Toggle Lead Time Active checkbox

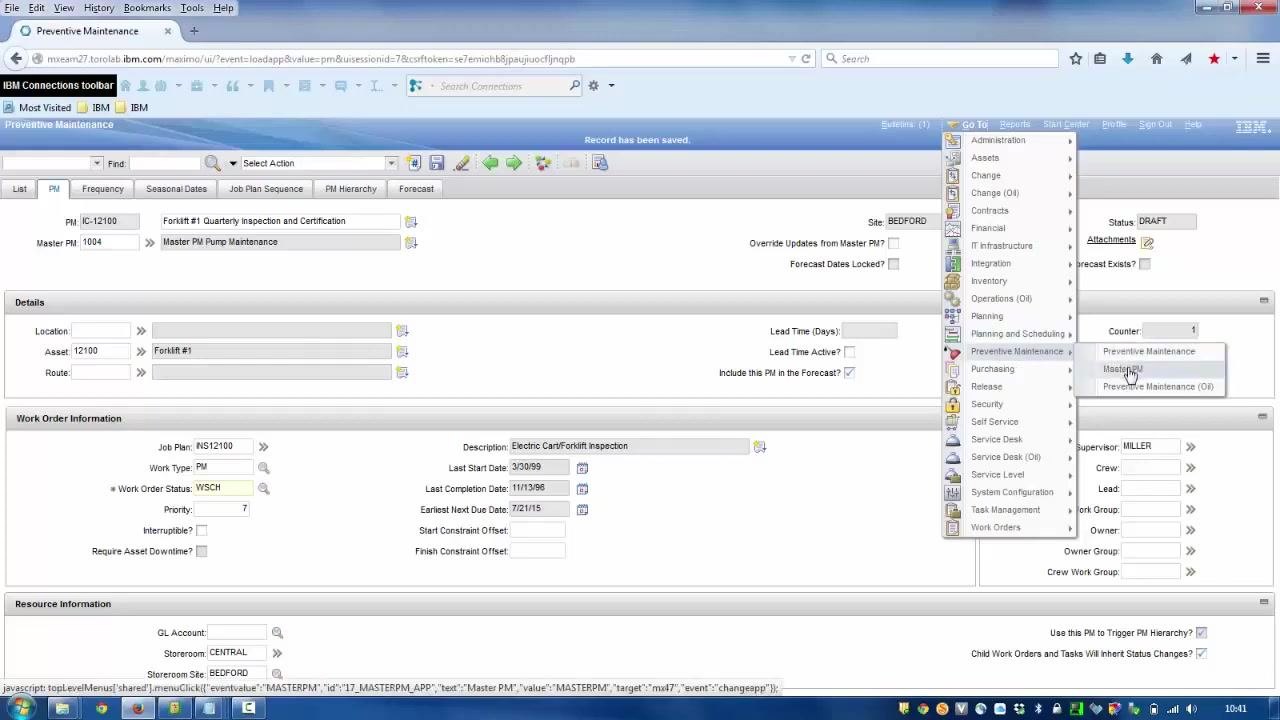point(850,352)
